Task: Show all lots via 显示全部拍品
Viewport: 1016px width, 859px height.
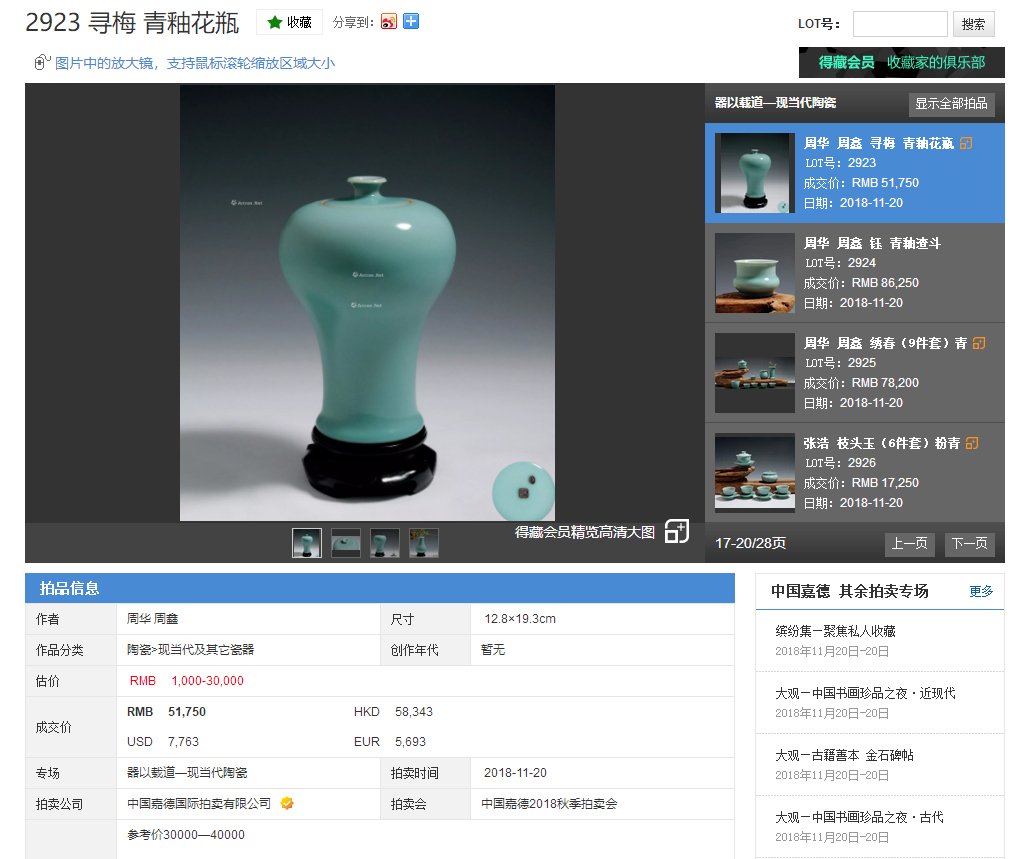Action: (951, 104)
